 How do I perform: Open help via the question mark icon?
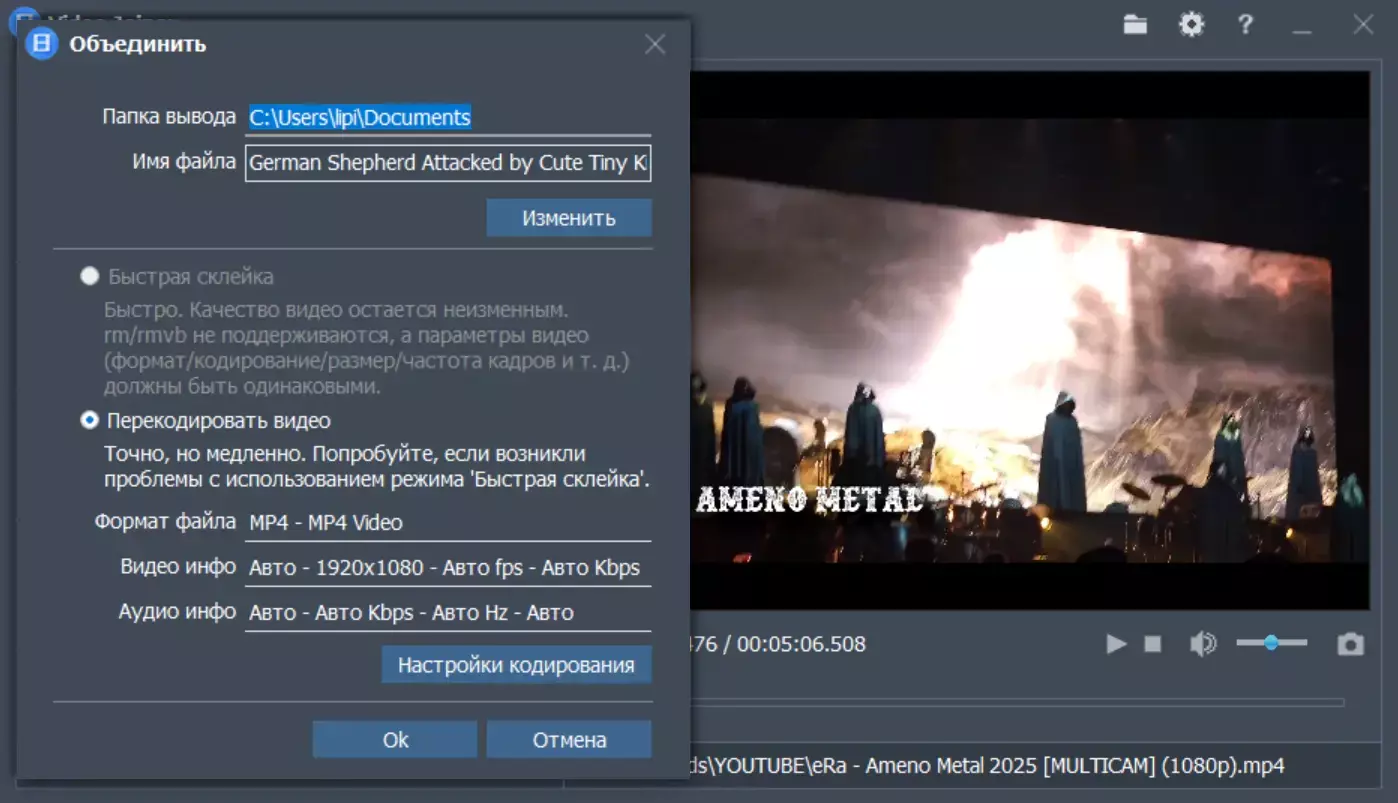click(x=1245, y=25)
